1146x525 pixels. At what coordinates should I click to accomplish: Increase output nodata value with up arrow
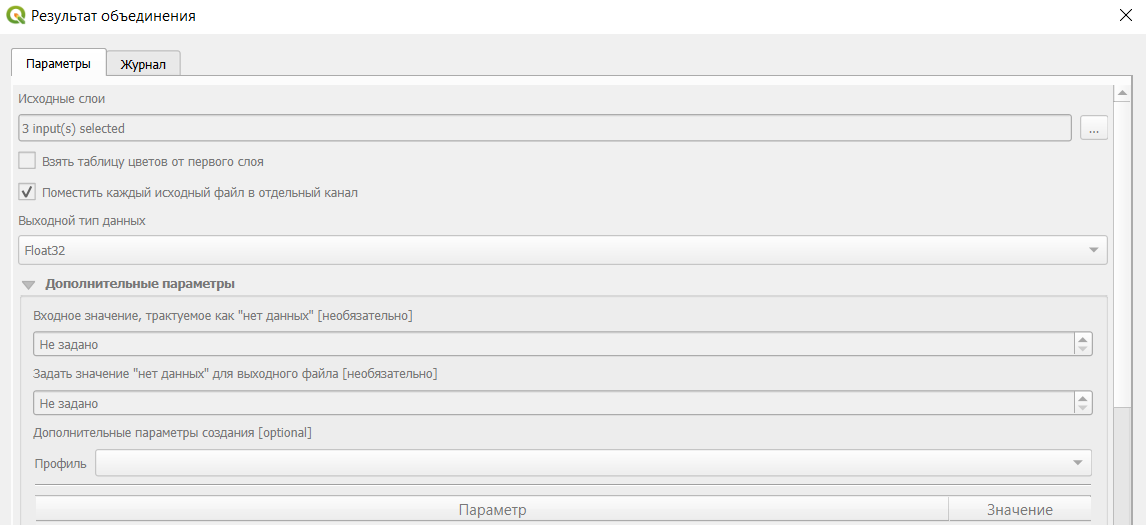click(1082, 398)
